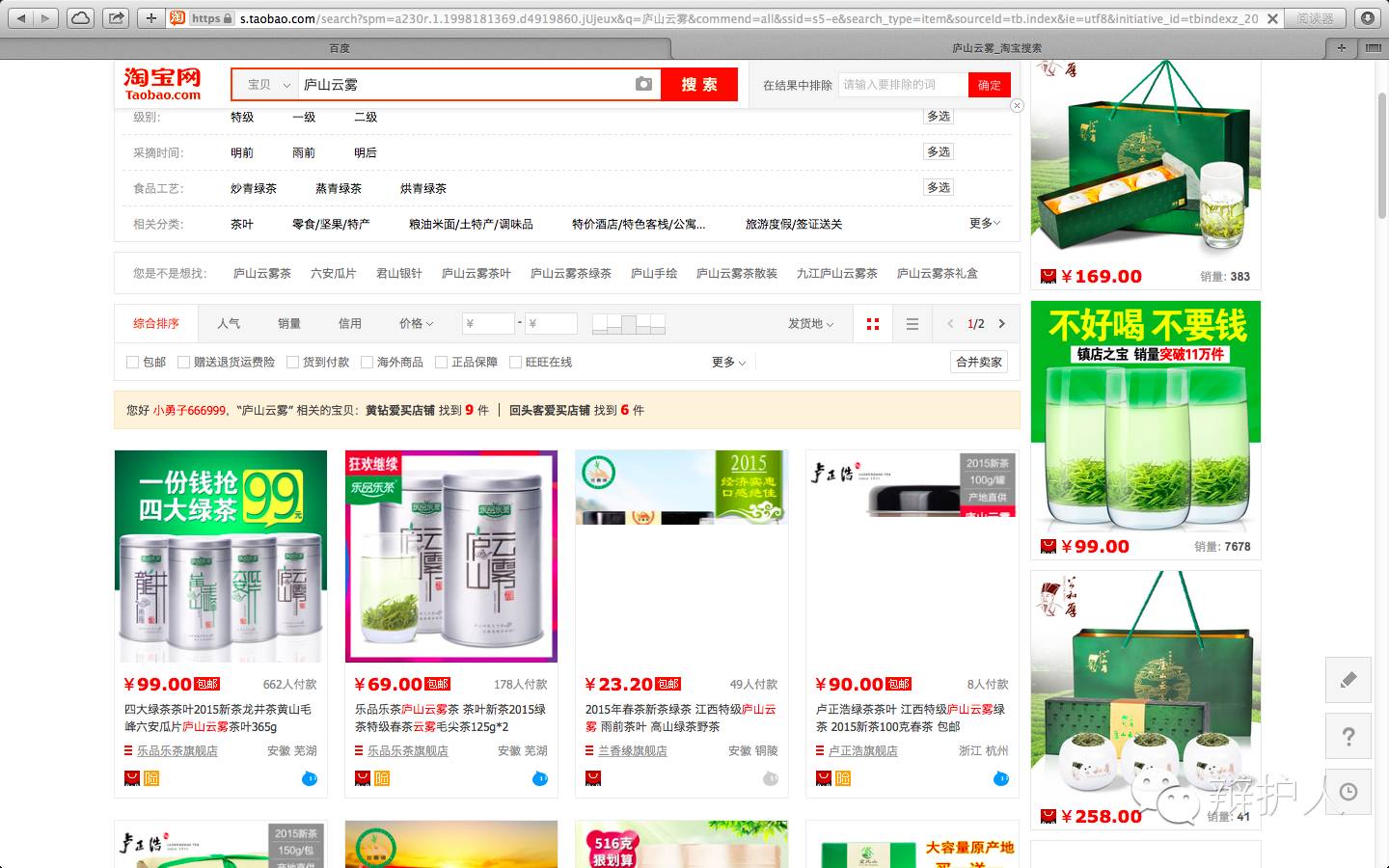This screenshot has width=1389, height=868.
Task: Click 多选 in the 级别 row
Action: [x=939, y=117]
